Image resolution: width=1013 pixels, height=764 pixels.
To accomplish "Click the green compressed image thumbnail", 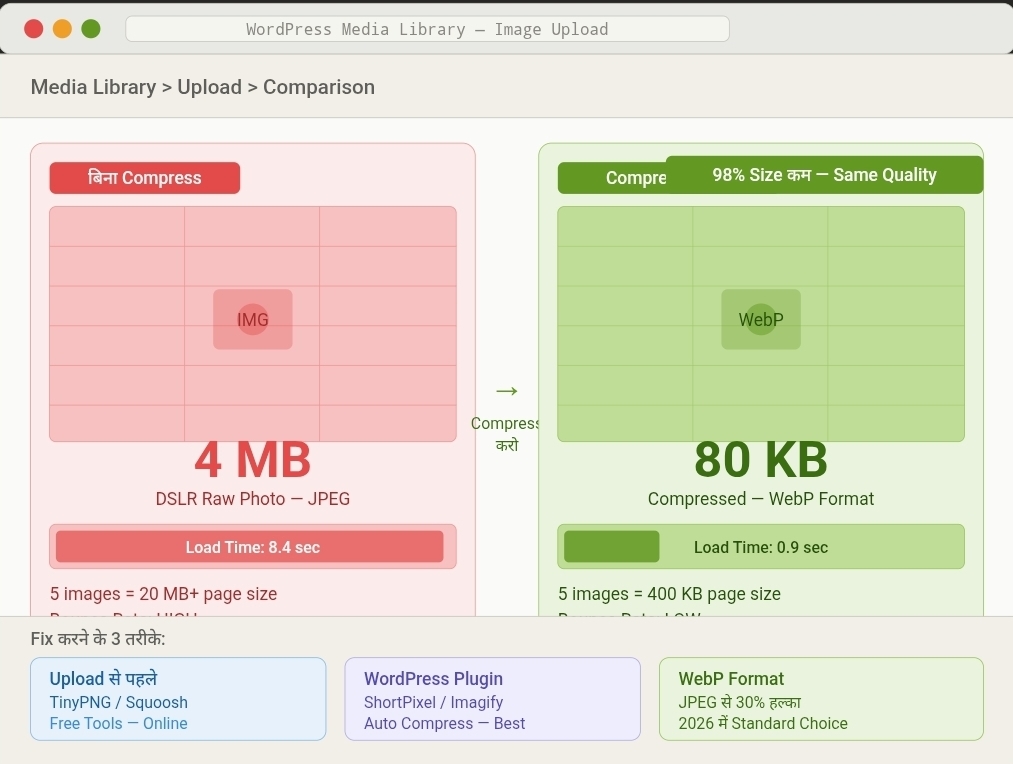I will (761, 324).
